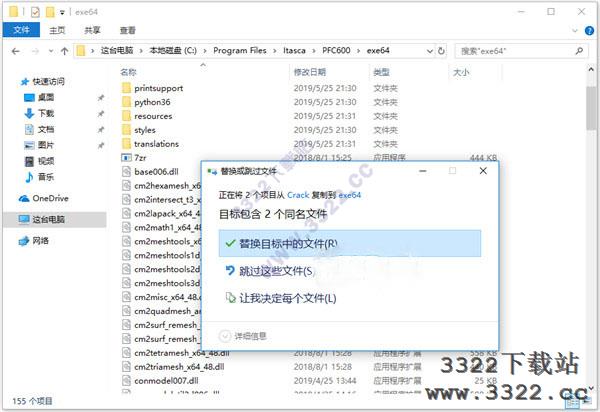
Task: Open the Explorer help icon
Action: click(x=590, y=31)
